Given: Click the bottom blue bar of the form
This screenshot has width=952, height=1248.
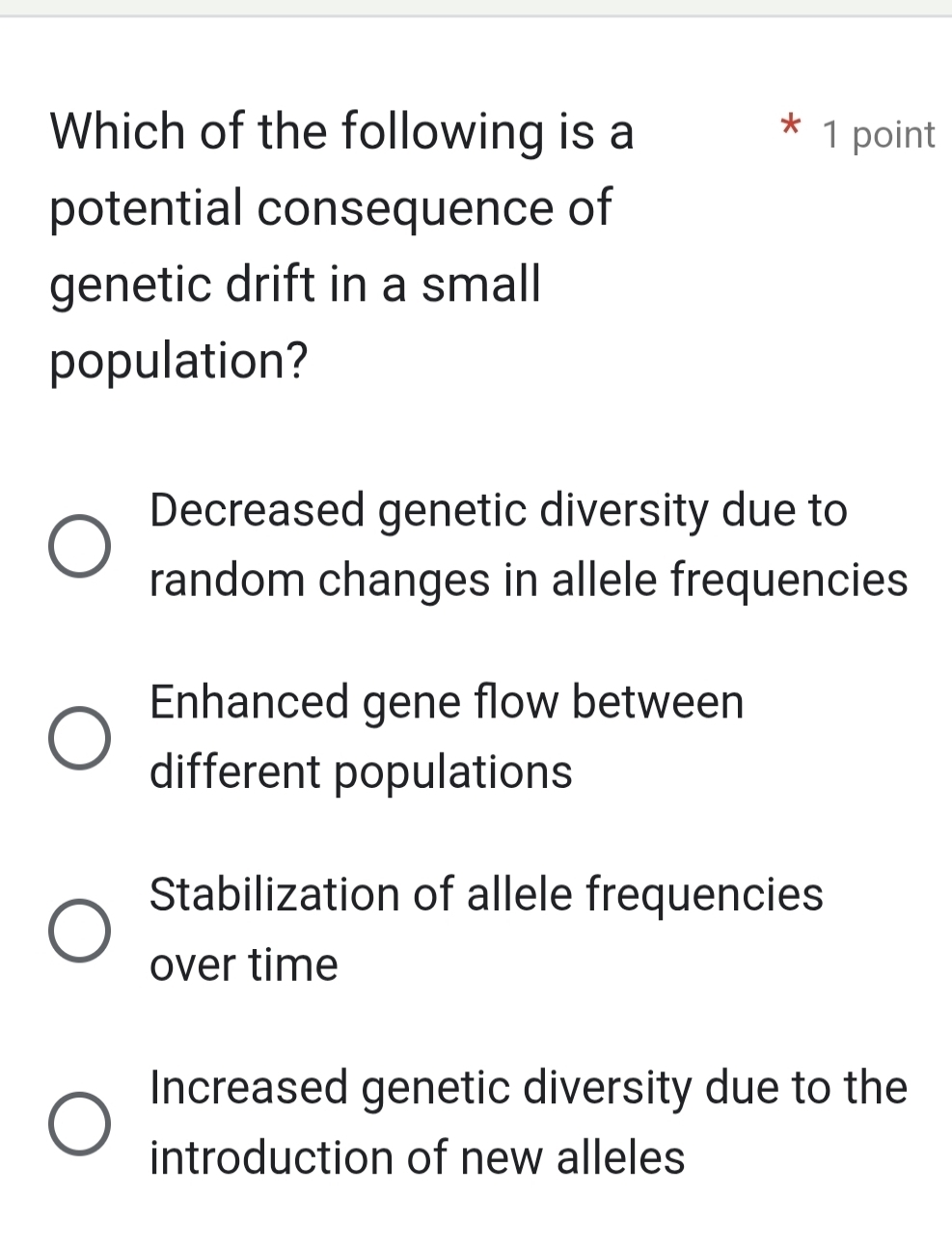Looking at the screenshot, I should click(x=476, y=1243).
